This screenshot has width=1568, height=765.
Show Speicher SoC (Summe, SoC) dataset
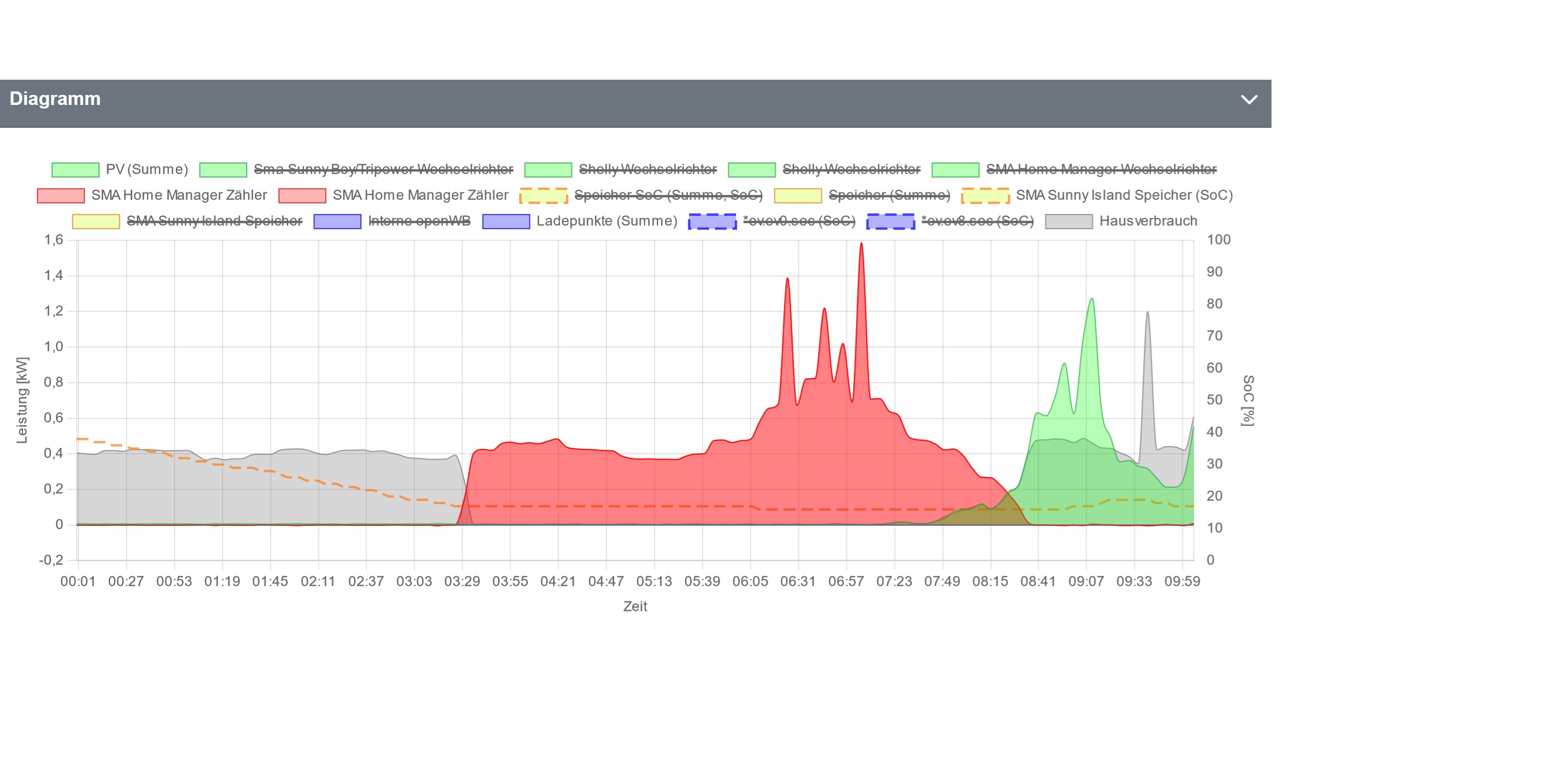pos(668,195)
